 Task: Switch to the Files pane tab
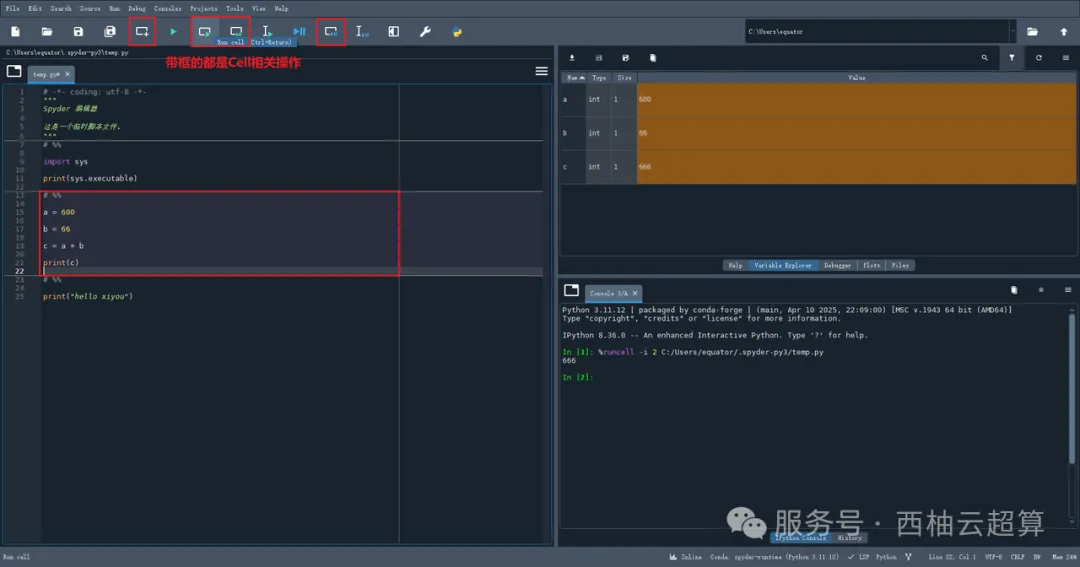pos(900,265)
